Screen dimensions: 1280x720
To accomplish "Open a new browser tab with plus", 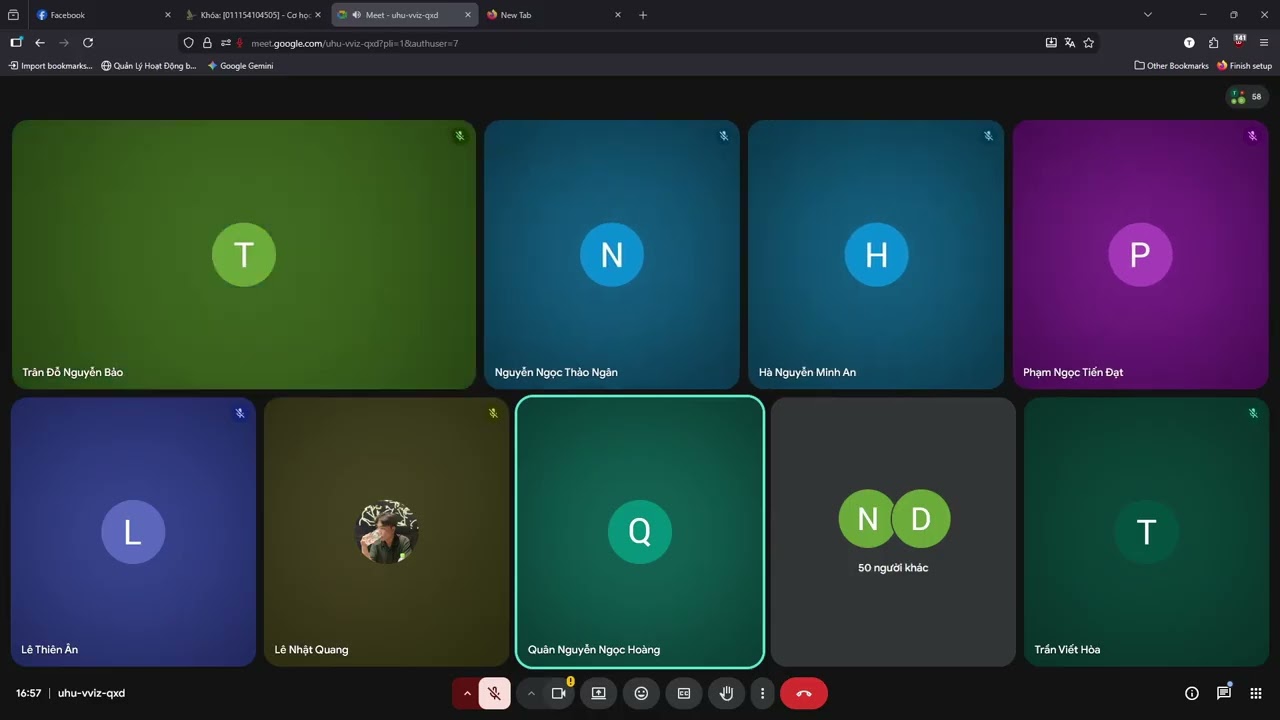I will point(643,15).
